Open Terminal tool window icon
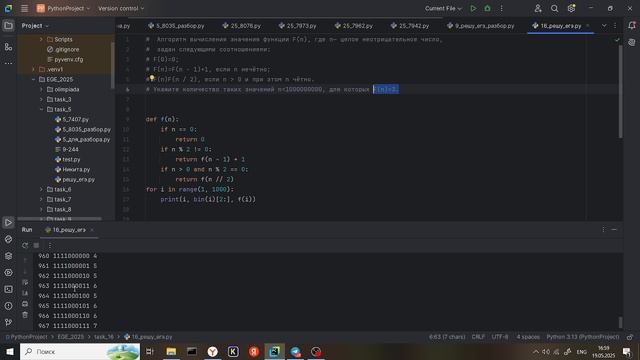This screenshot has height=360, width=640. pyautogui.click(x=8, y=289)
